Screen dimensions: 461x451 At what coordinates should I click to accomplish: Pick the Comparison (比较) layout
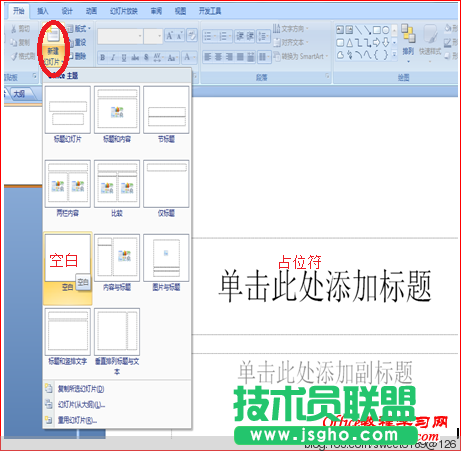[x=117, y=188]
